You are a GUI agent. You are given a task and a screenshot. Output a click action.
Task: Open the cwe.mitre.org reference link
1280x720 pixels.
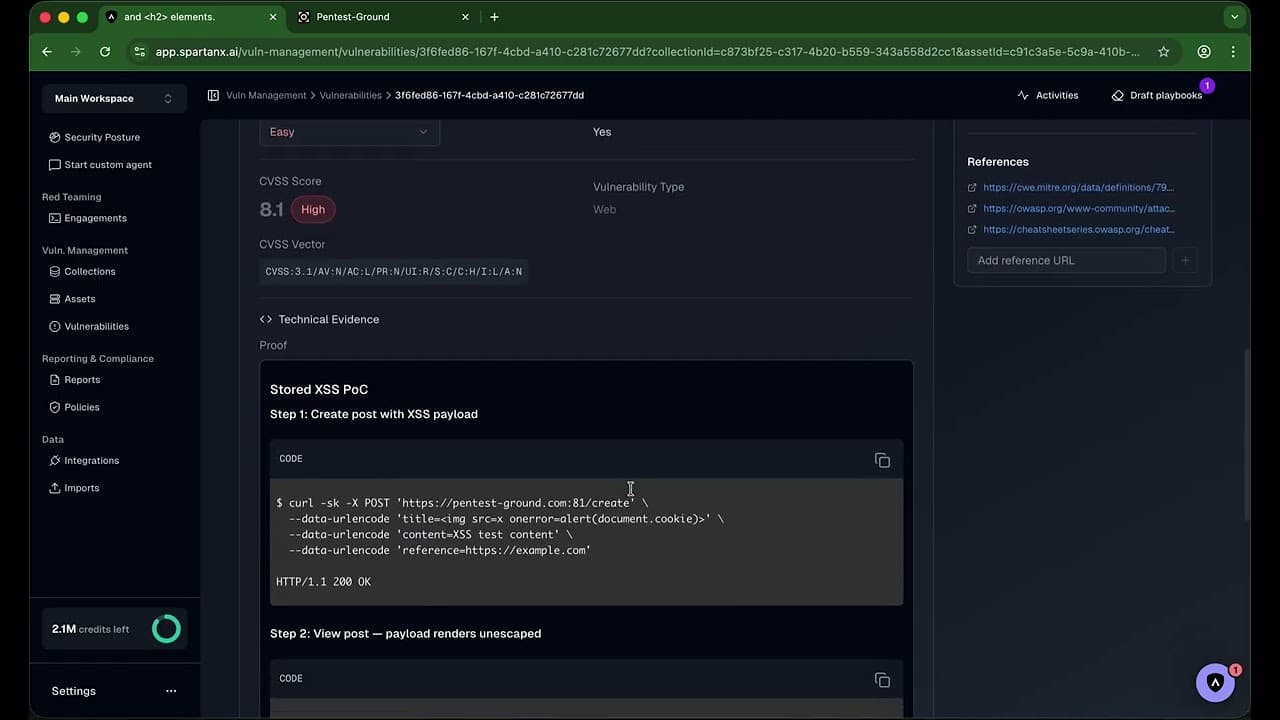(x=1077, y=187)
